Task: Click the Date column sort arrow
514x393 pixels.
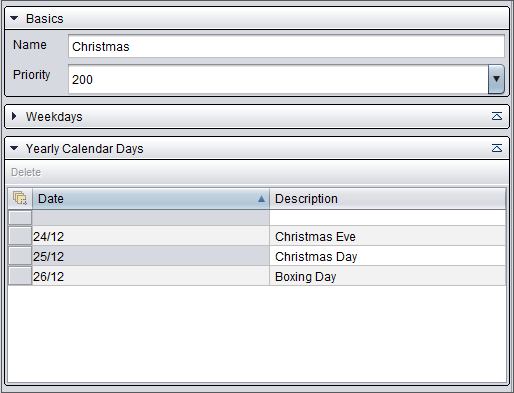Action: (x=261, y=199)
